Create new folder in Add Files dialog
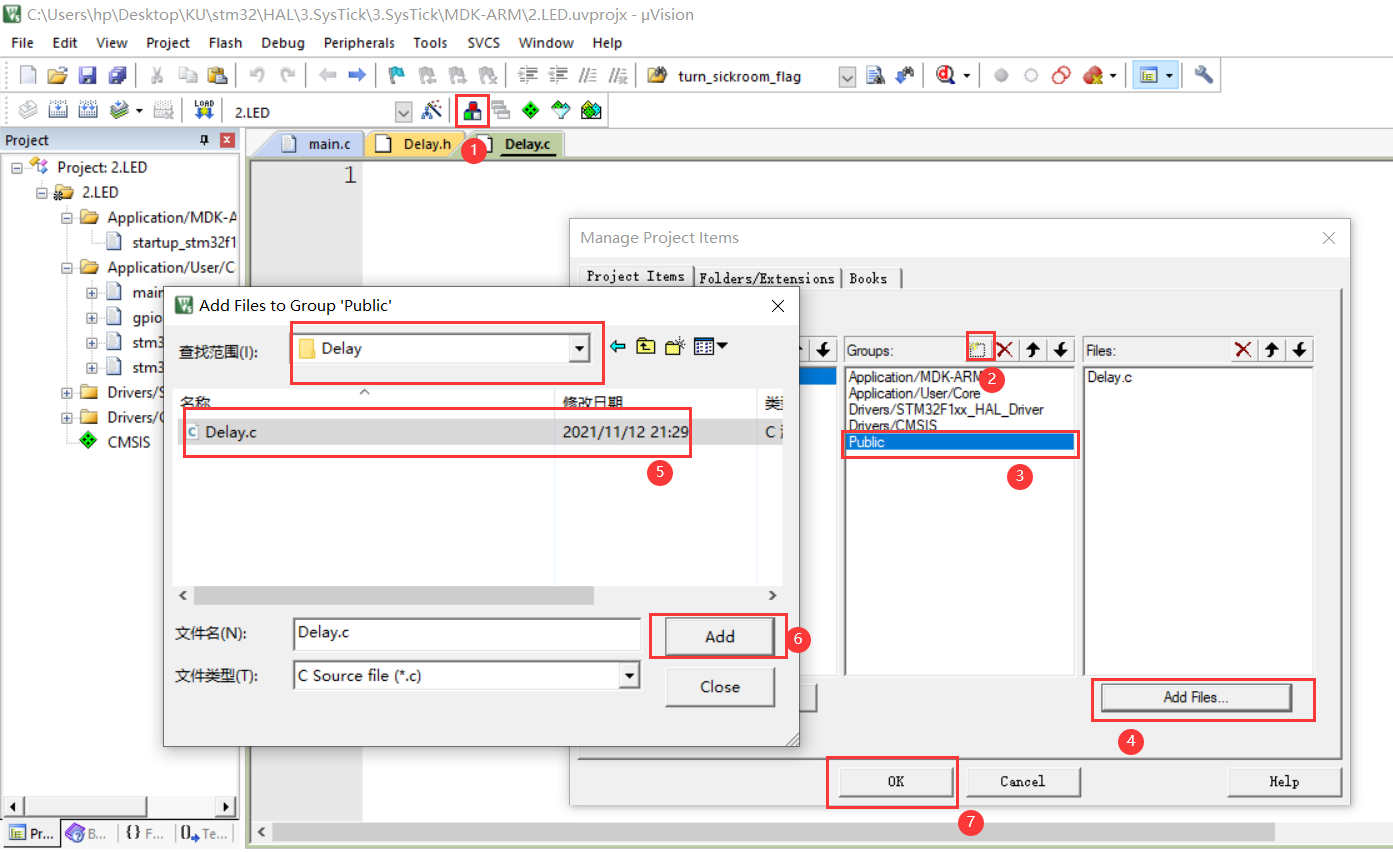The width and height of the screenshot is (1393, 852). click(675, 347)
